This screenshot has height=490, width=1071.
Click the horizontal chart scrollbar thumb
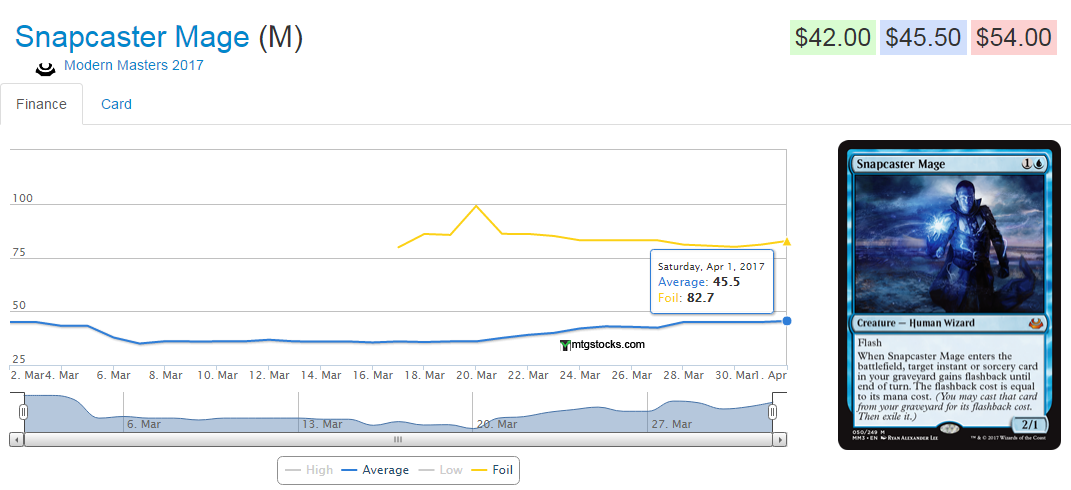tap(398, 439)
